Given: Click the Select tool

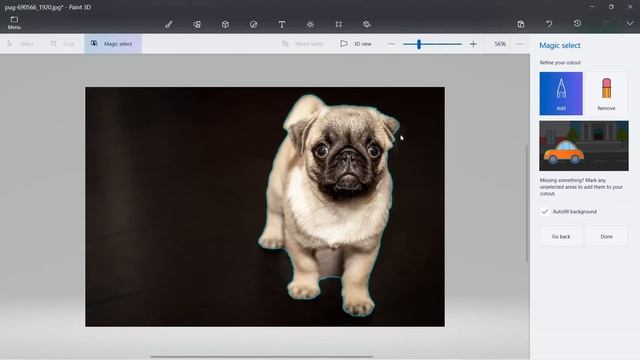Looking at the screenshot, I should point(20,44).
